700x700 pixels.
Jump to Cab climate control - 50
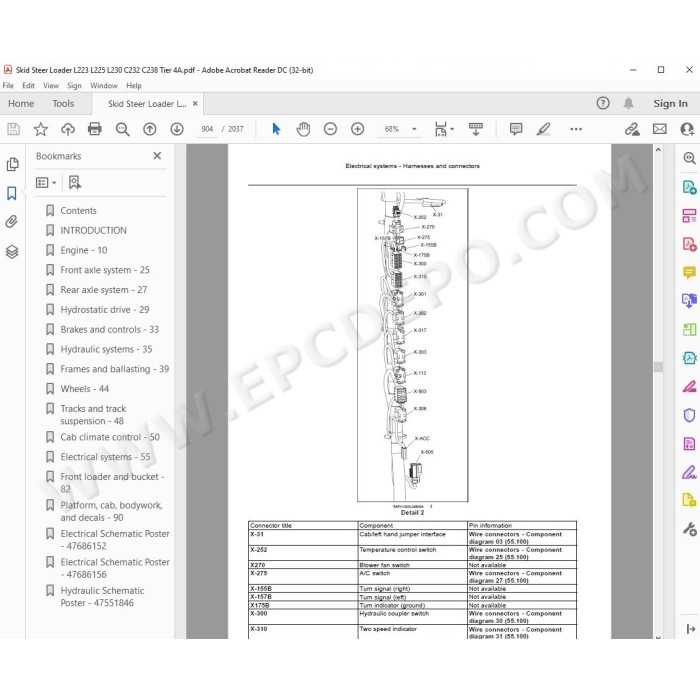coord(110,437)
